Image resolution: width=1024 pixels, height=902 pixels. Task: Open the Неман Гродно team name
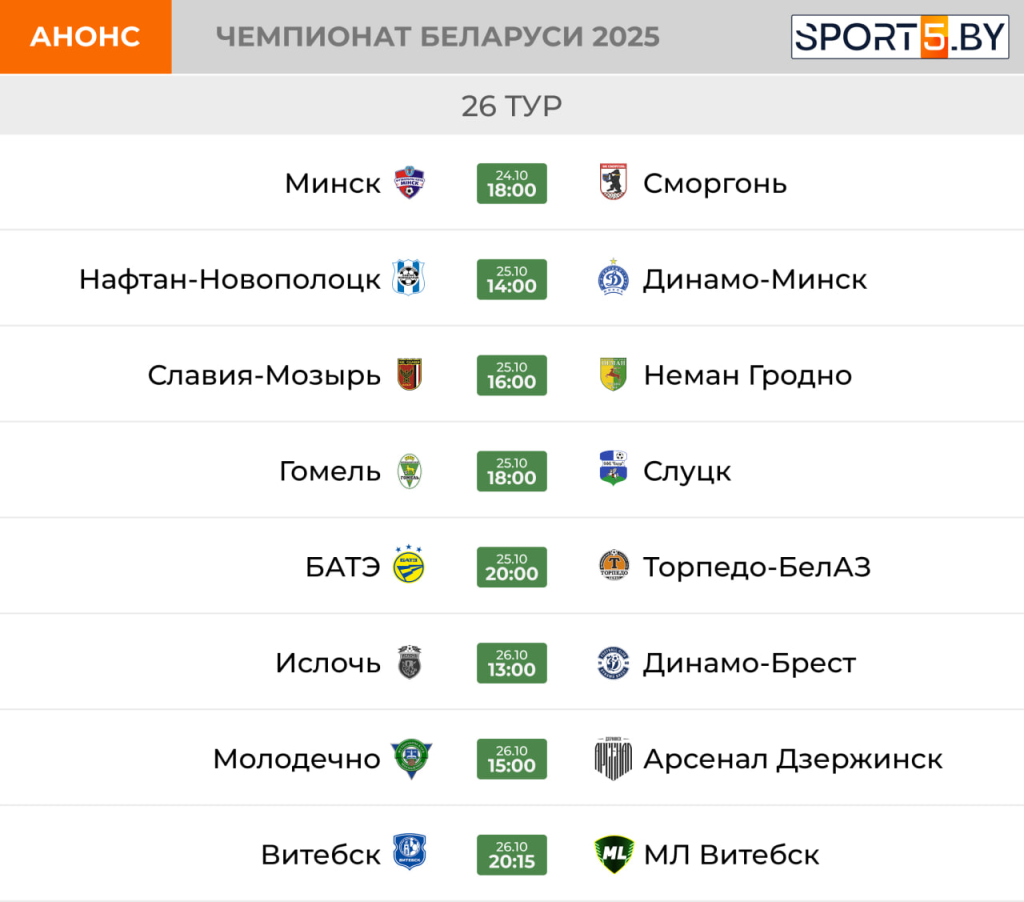[747, 375]
